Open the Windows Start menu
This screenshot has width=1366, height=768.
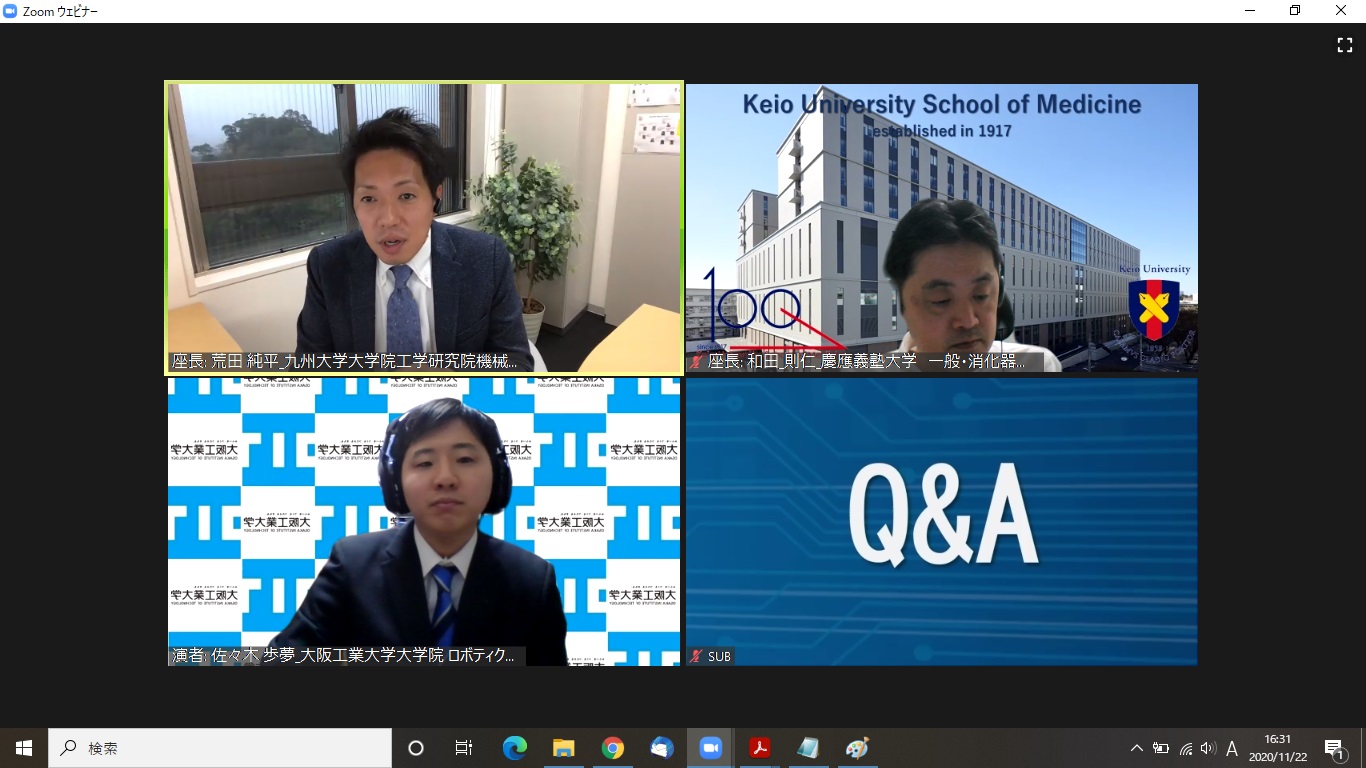point(24,748)
